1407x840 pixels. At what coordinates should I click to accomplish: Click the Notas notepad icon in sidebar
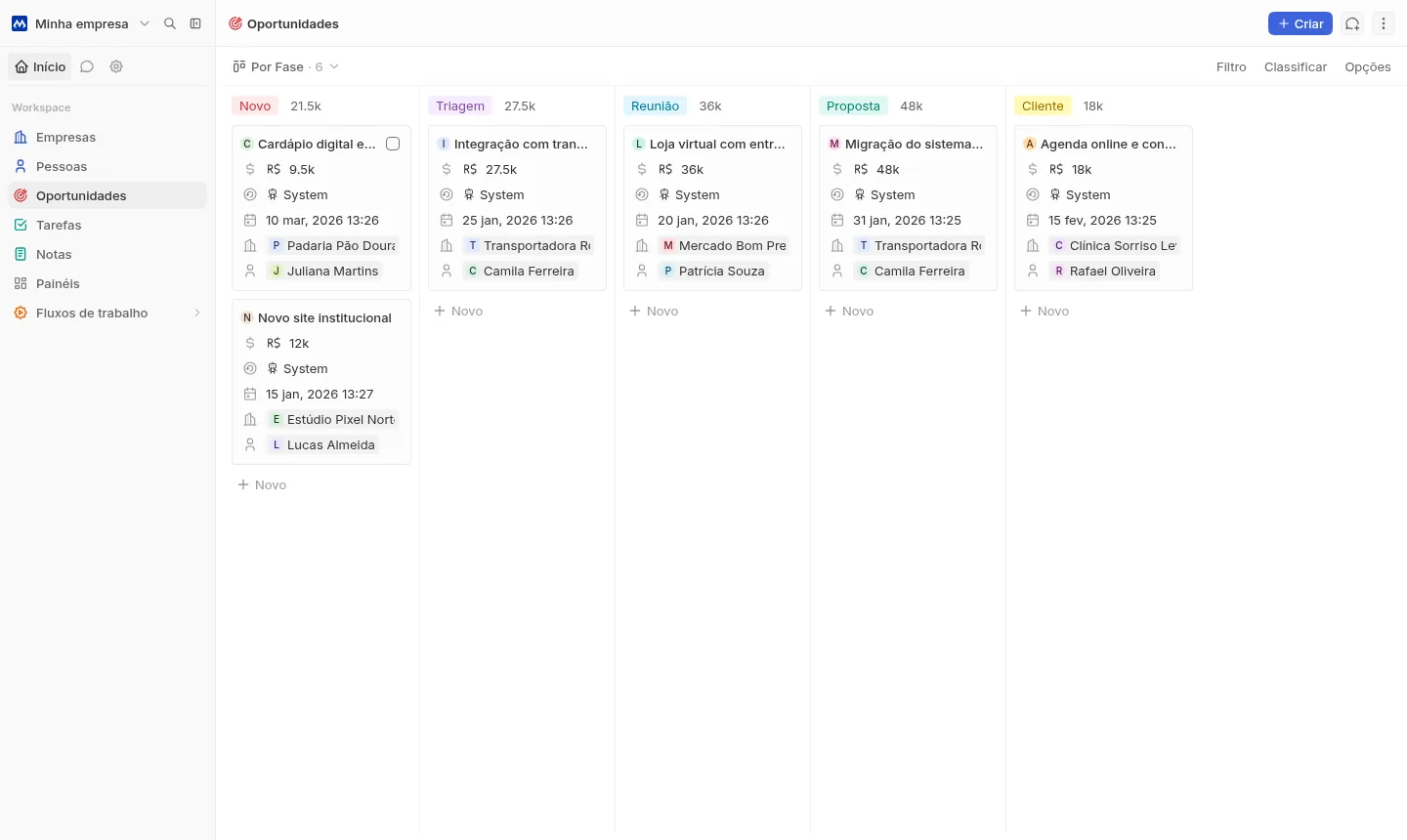click(21, 254)
